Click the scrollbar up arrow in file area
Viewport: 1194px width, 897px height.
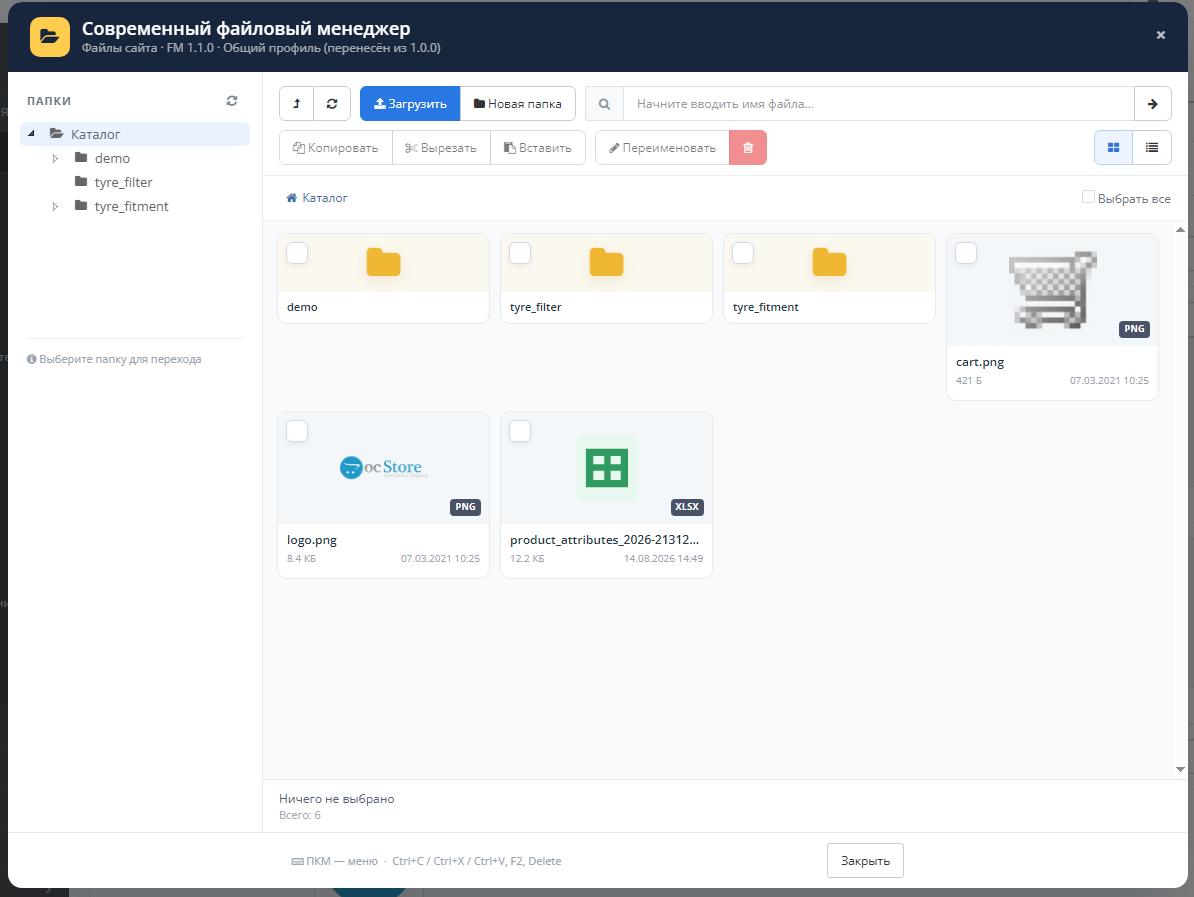pos(1180,229)
